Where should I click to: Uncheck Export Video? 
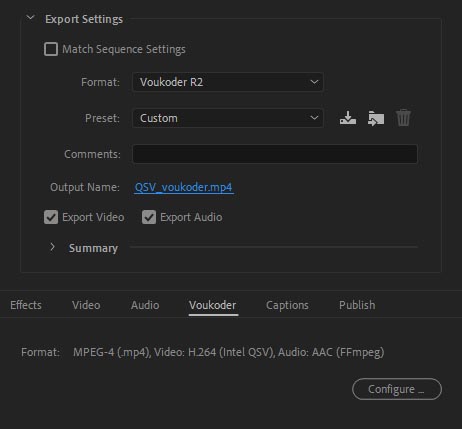(51, 217)
